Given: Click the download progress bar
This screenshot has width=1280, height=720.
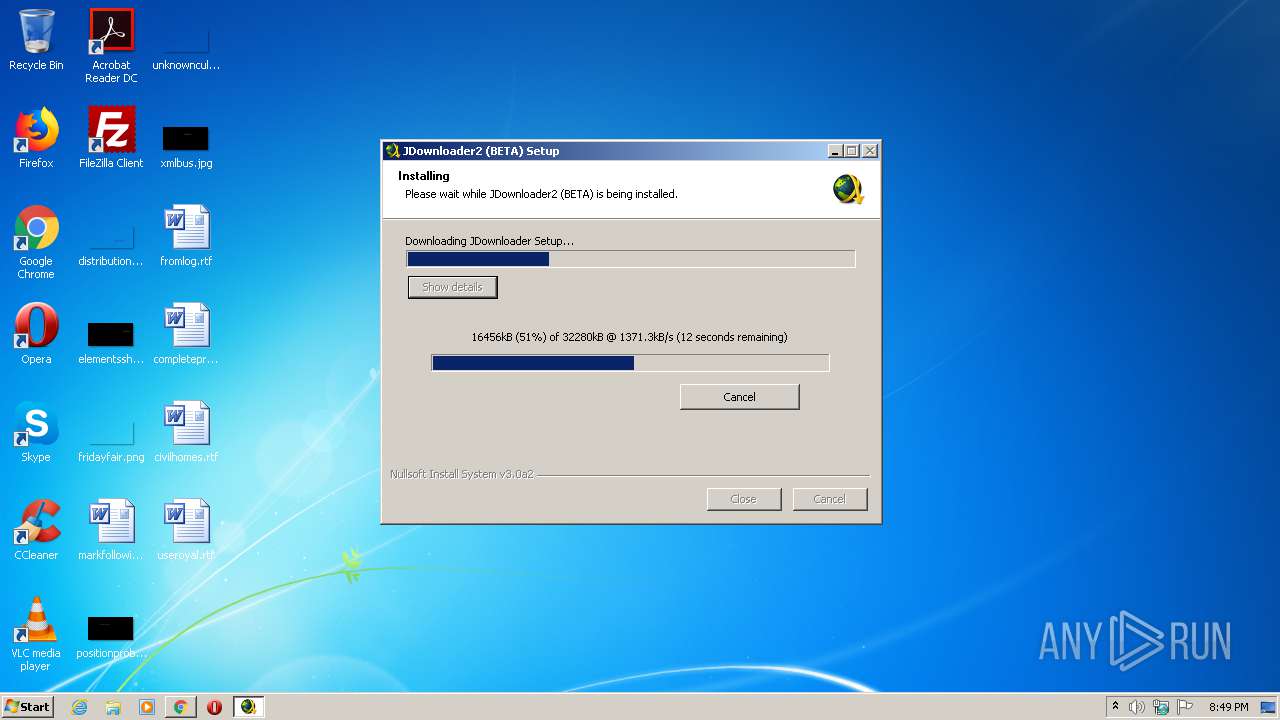Looking at the screenshot, I should (x=630, y=363).
